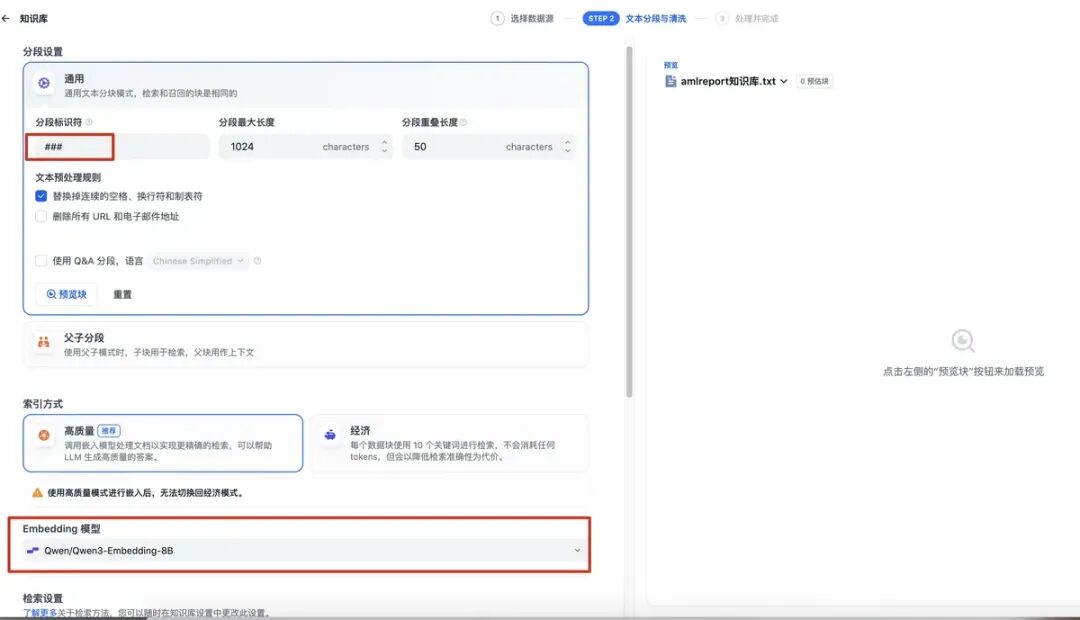Viewport: 1080px width, 620px height.
Task: Click the magnifier preview placeholder icon
Action: point(963,341)
